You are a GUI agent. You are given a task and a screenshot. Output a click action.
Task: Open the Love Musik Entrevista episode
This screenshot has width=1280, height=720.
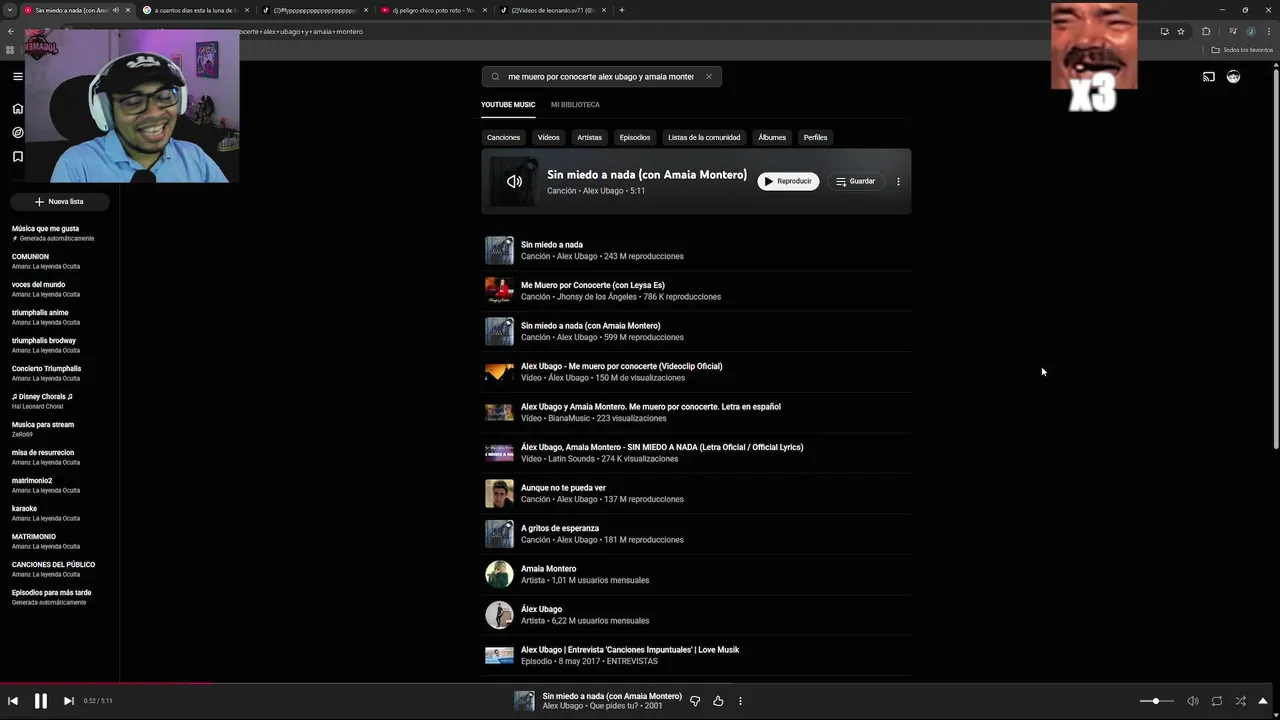click(x=697, y=655)
